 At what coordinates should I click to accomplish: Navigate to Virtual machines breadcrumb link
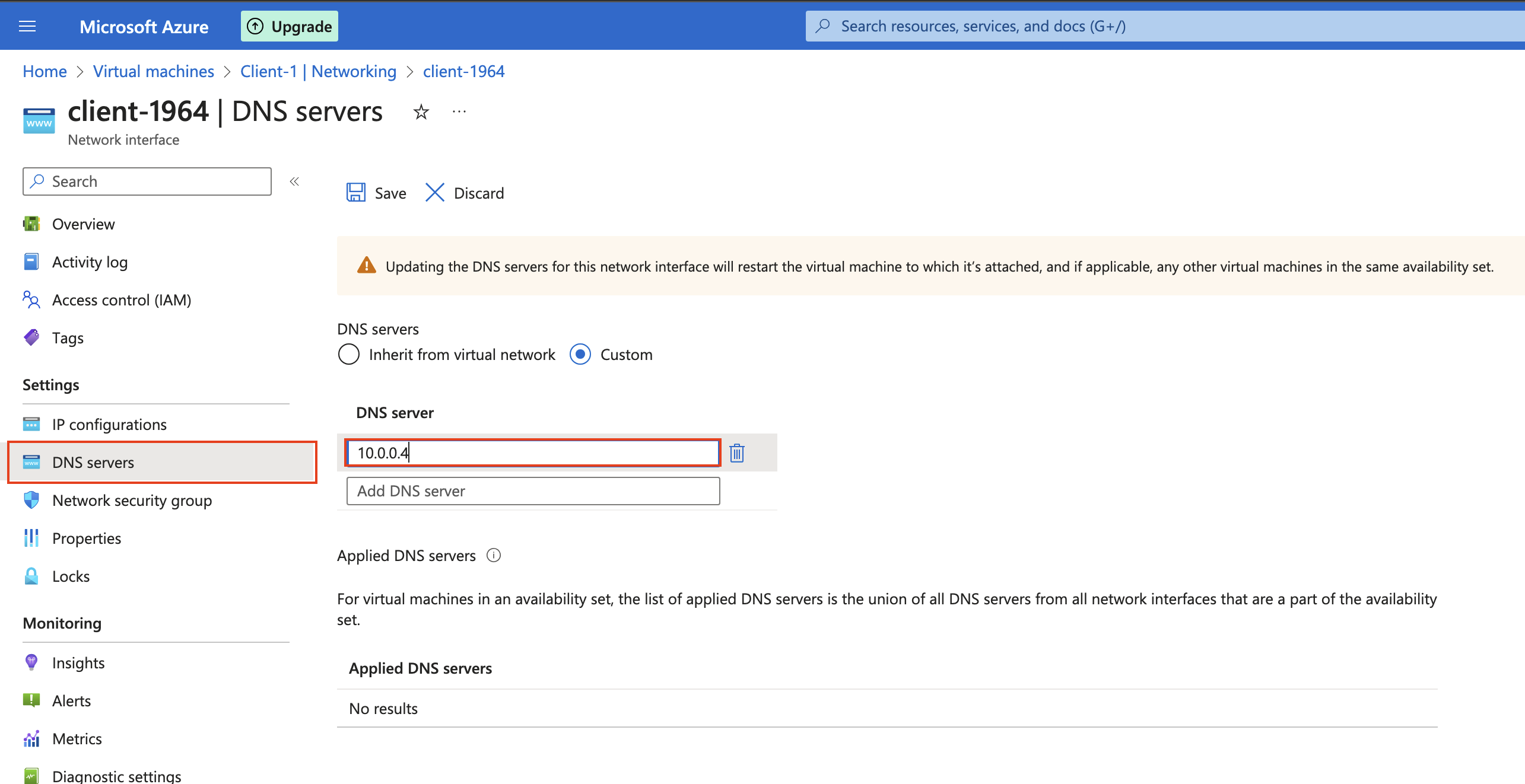(153, 71)
